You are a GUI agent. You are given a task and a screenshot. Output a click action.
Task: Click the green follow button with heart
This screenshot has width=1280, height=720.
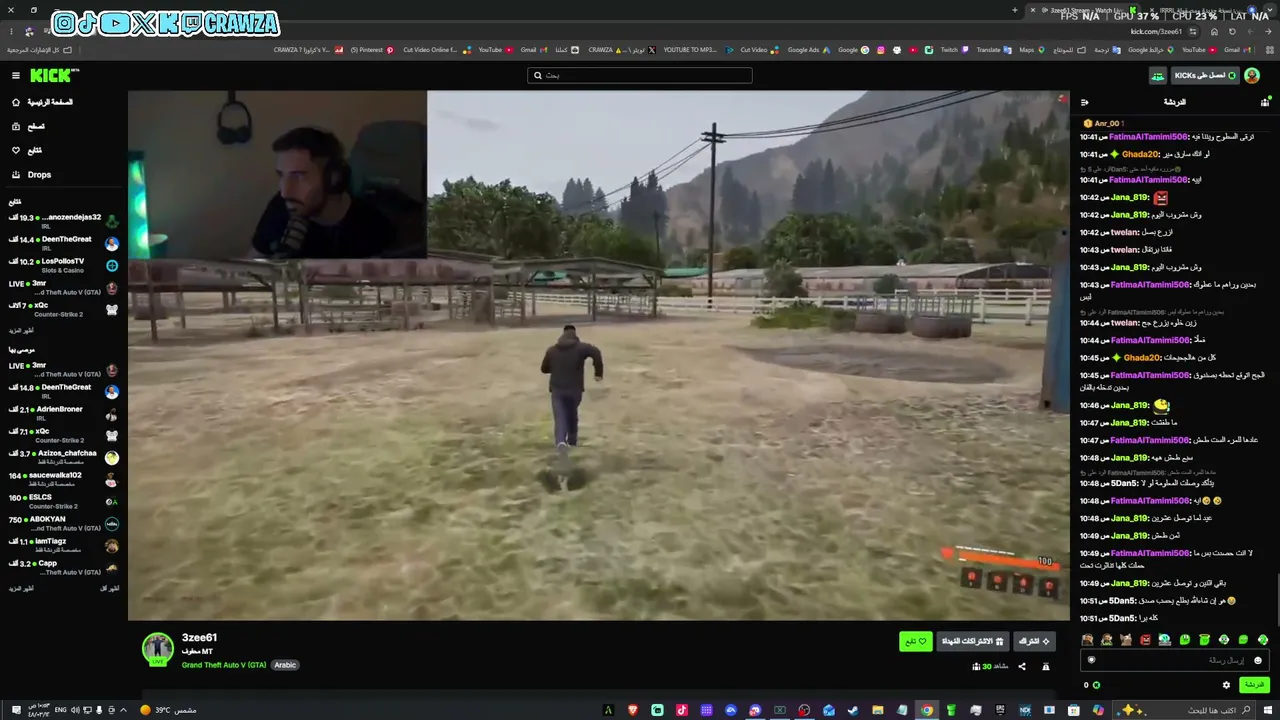point(916,641)
